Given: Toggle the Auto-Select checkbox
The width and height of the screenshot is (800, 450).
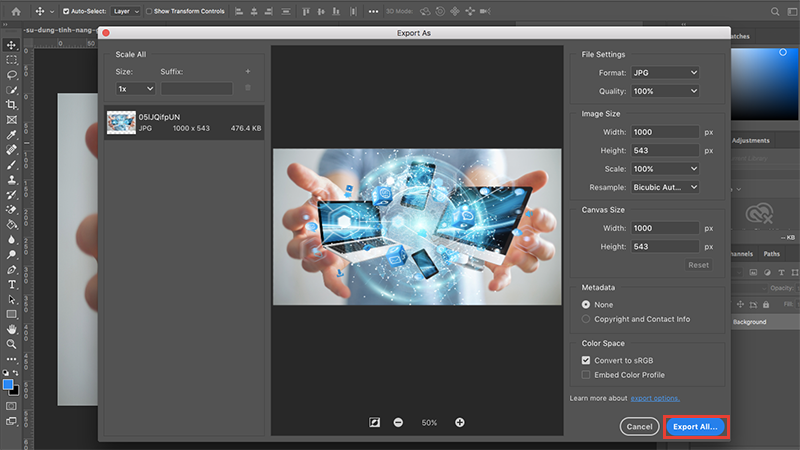Looking at the screenshot, I should (x=66, y=11).
